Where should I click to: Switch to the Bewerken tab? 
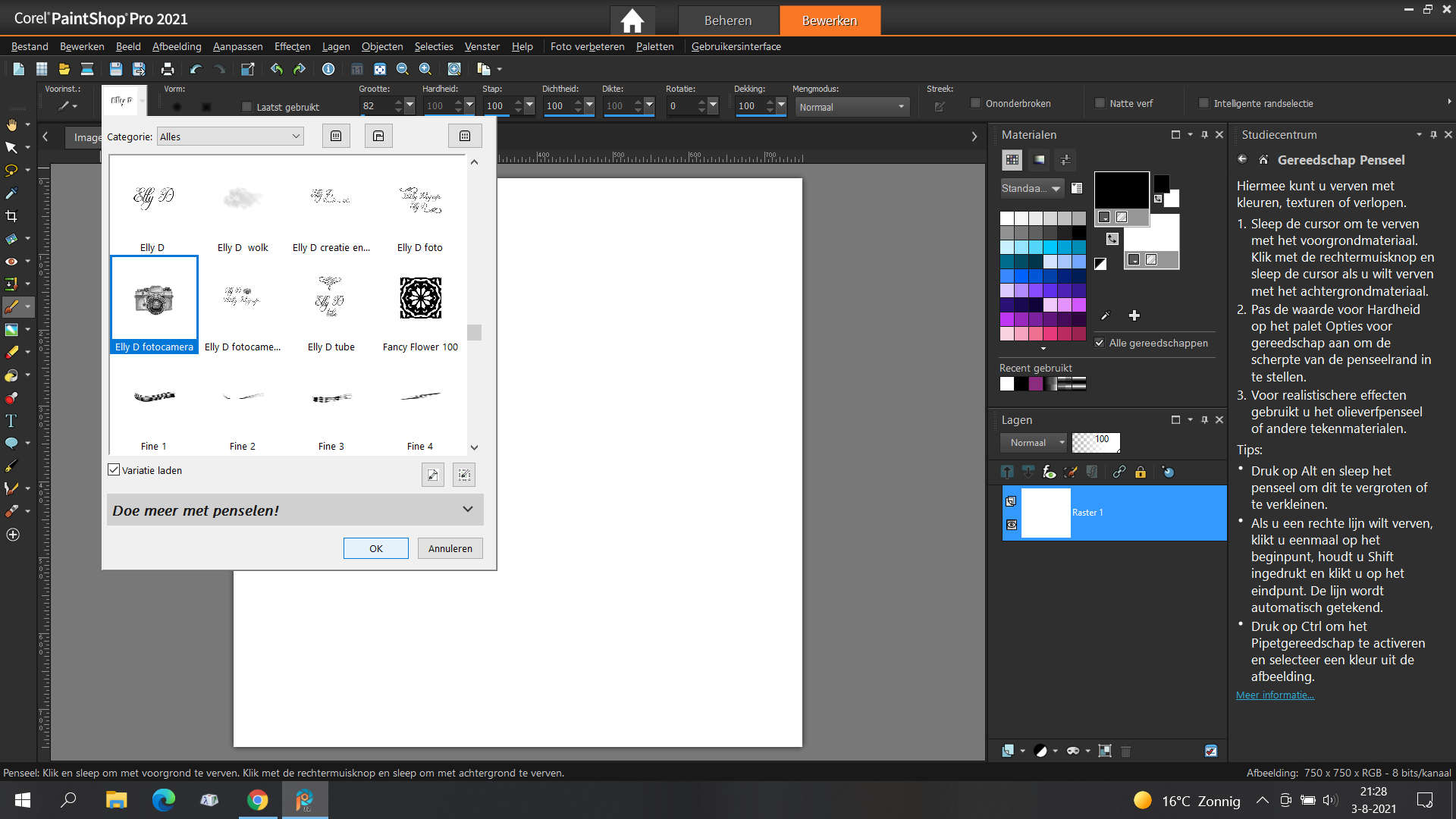[x=830, y=20]
